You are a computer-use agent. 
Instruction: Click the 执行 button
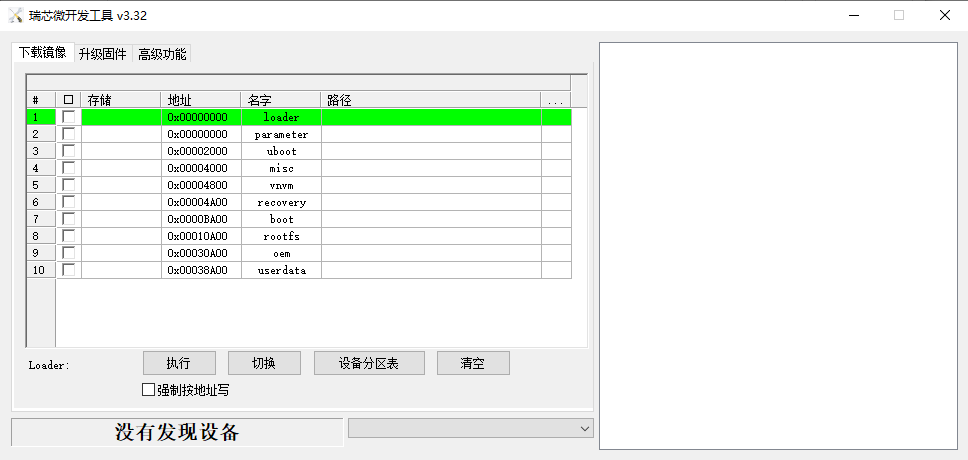pyautogui.click(x=180, y=363)
